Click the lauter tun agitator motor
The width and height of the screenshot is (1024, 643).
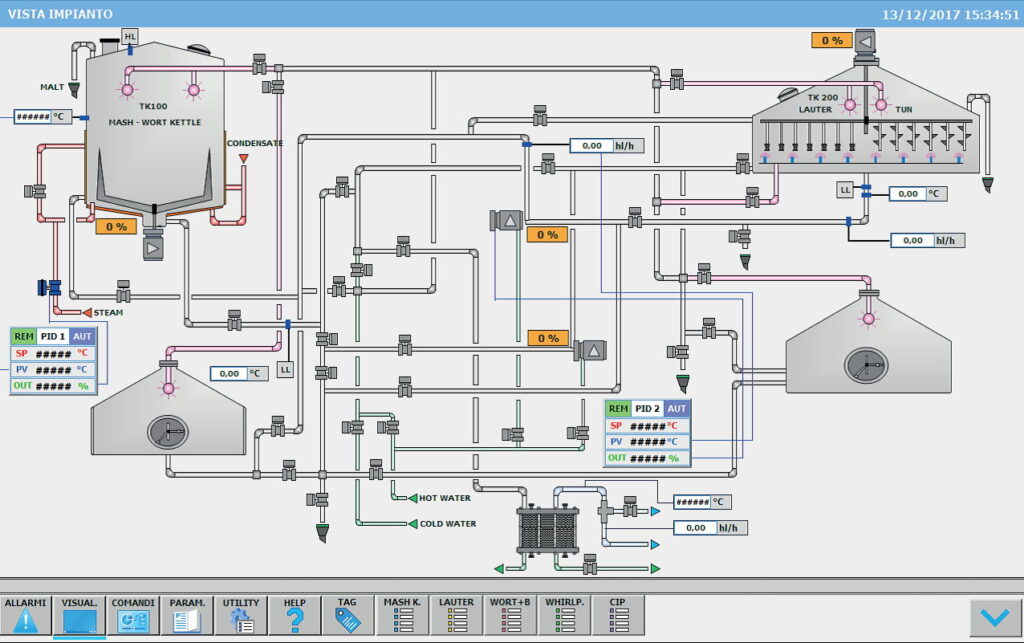(x=865, y=42)
